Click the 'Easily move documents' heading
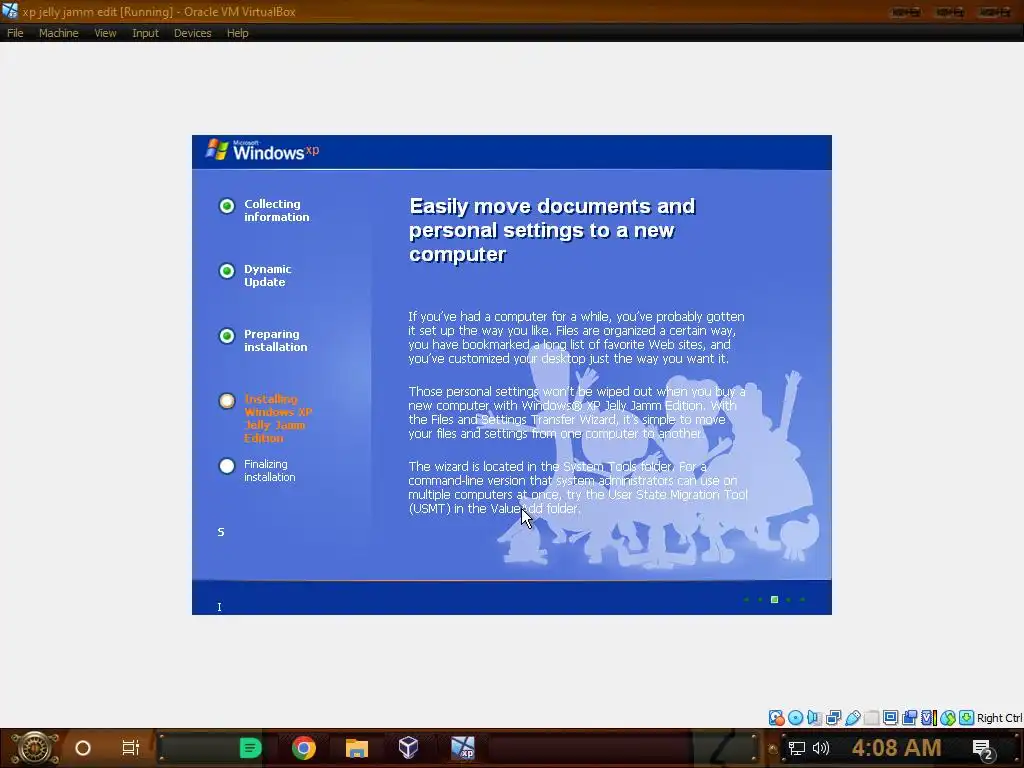Viewport: 1024px width, 768px height. pos(552,230)
